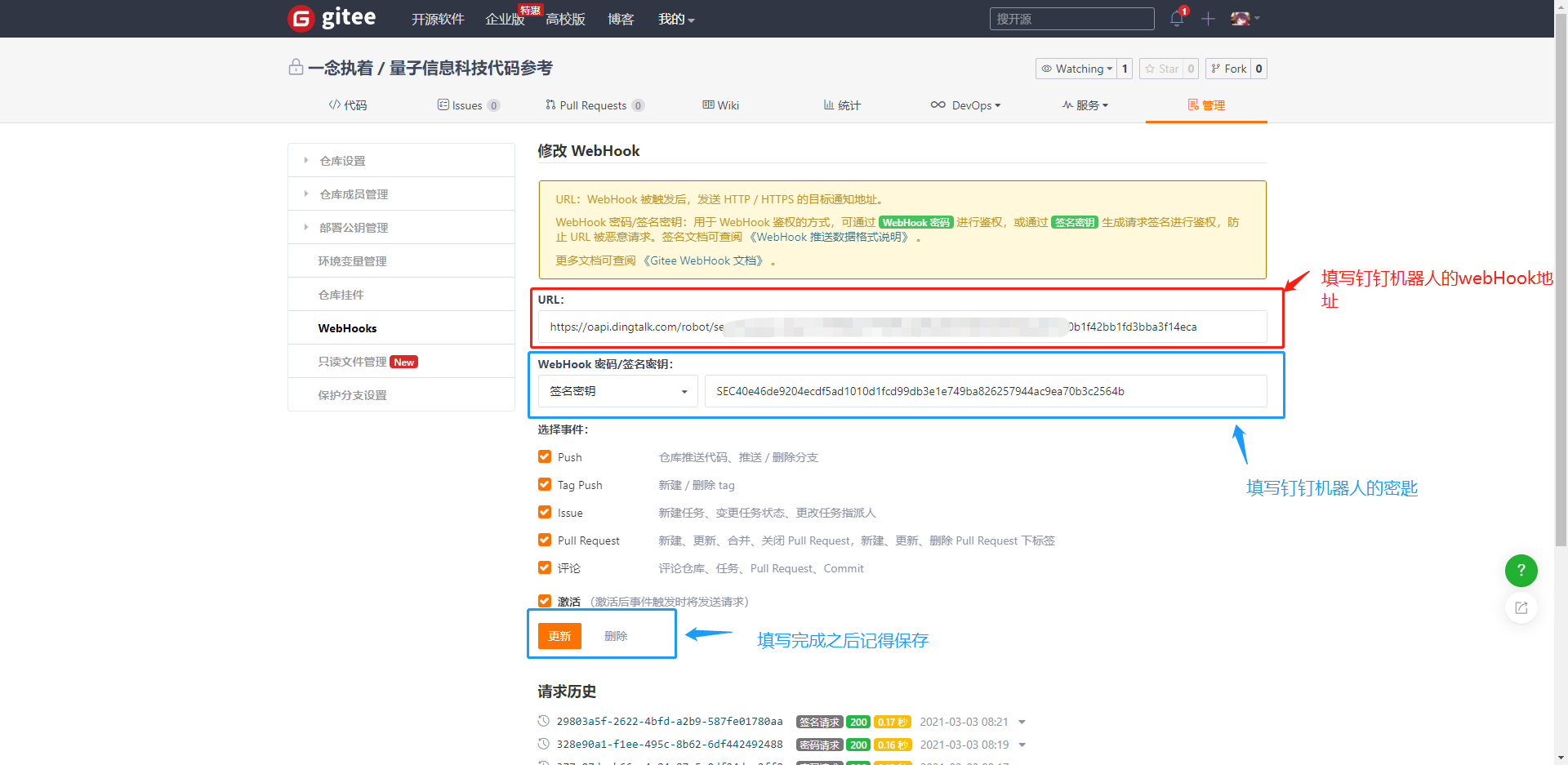The image size is (1568, 765).
Task: Click the 更新 button
Action: point(559,636)
